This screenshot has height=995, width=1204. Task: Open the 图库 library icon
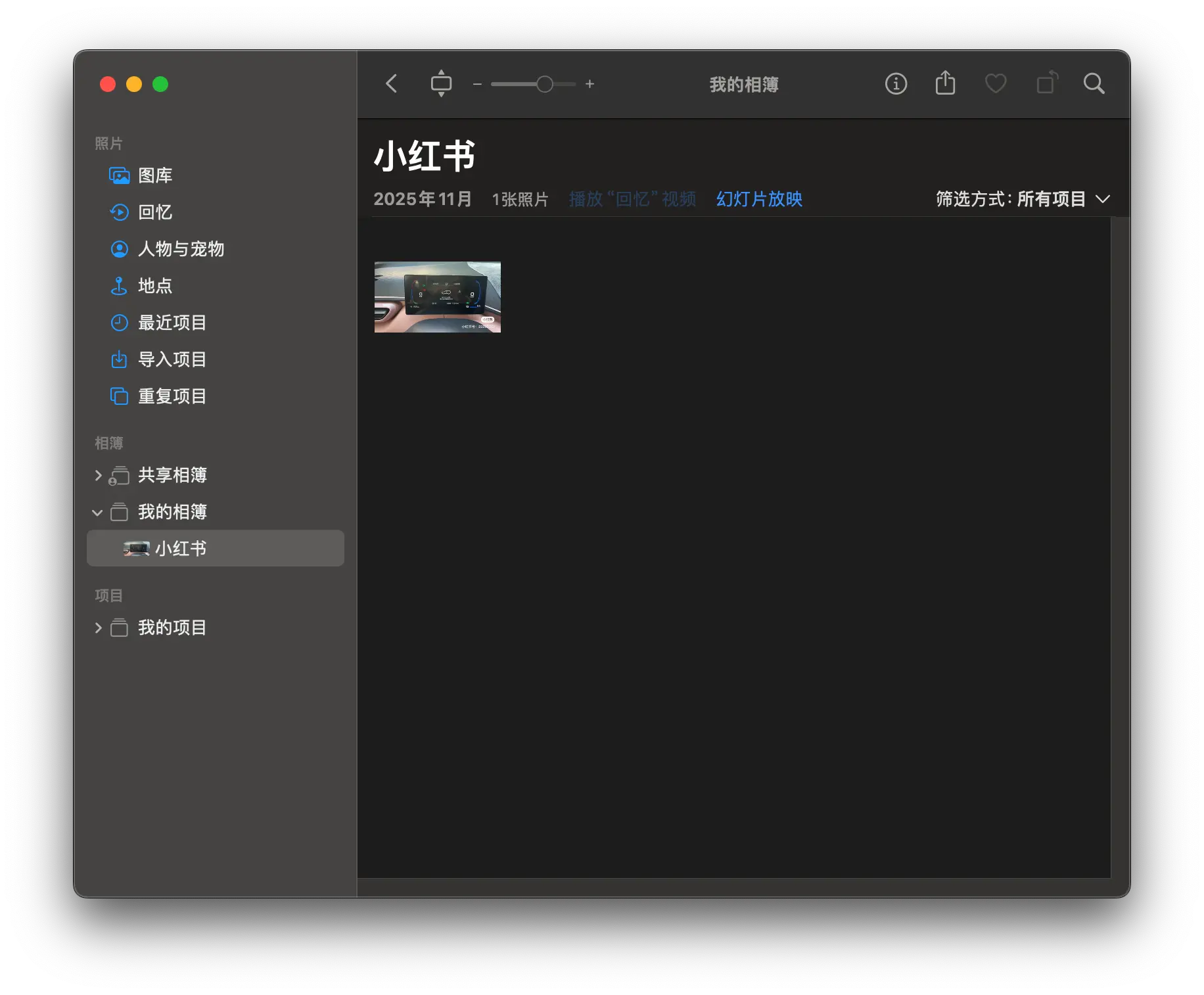click(x=154, y=175)
